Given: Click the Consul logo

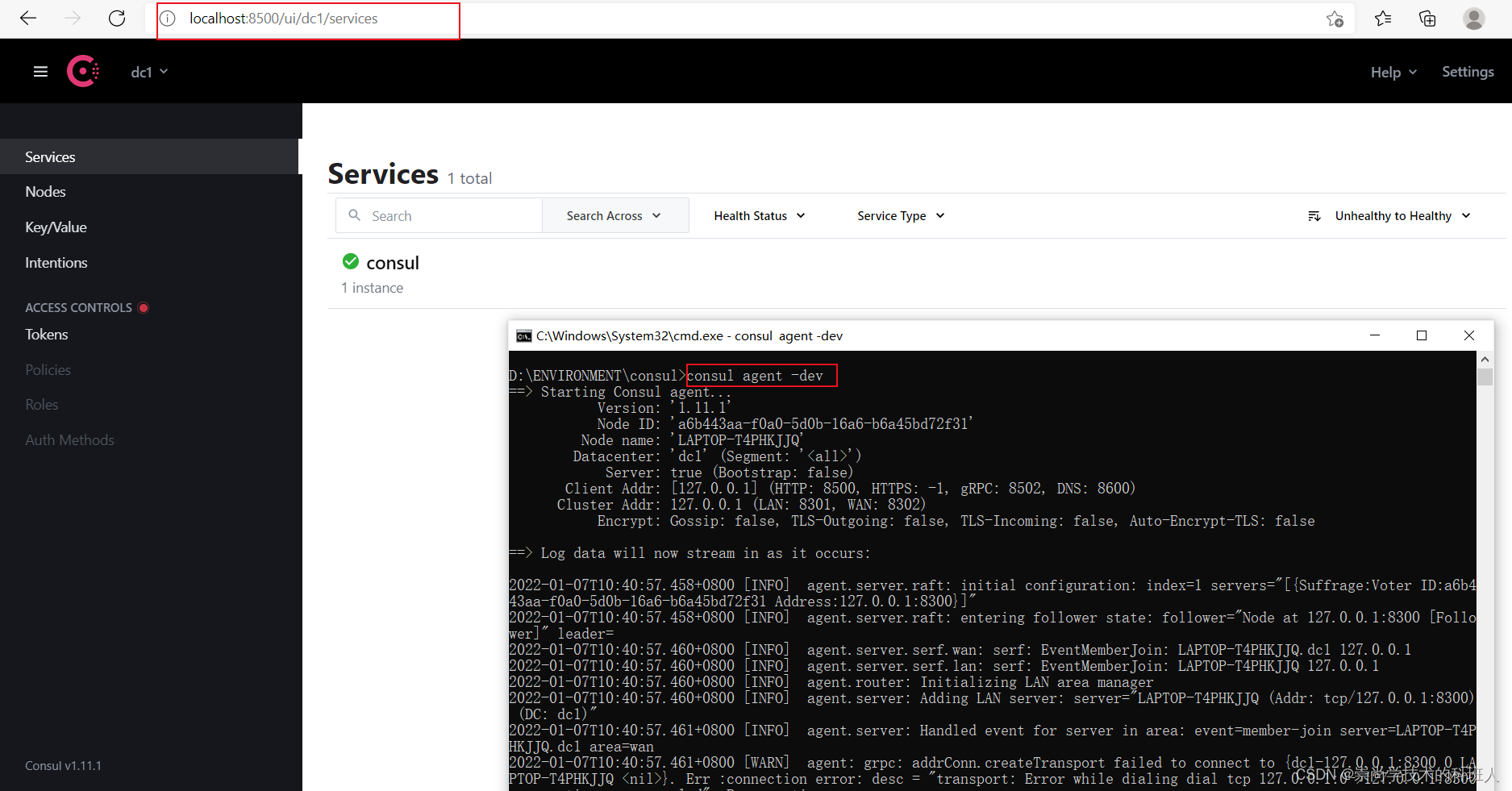Looking at the screenshot, I should [x=83, y=71].
